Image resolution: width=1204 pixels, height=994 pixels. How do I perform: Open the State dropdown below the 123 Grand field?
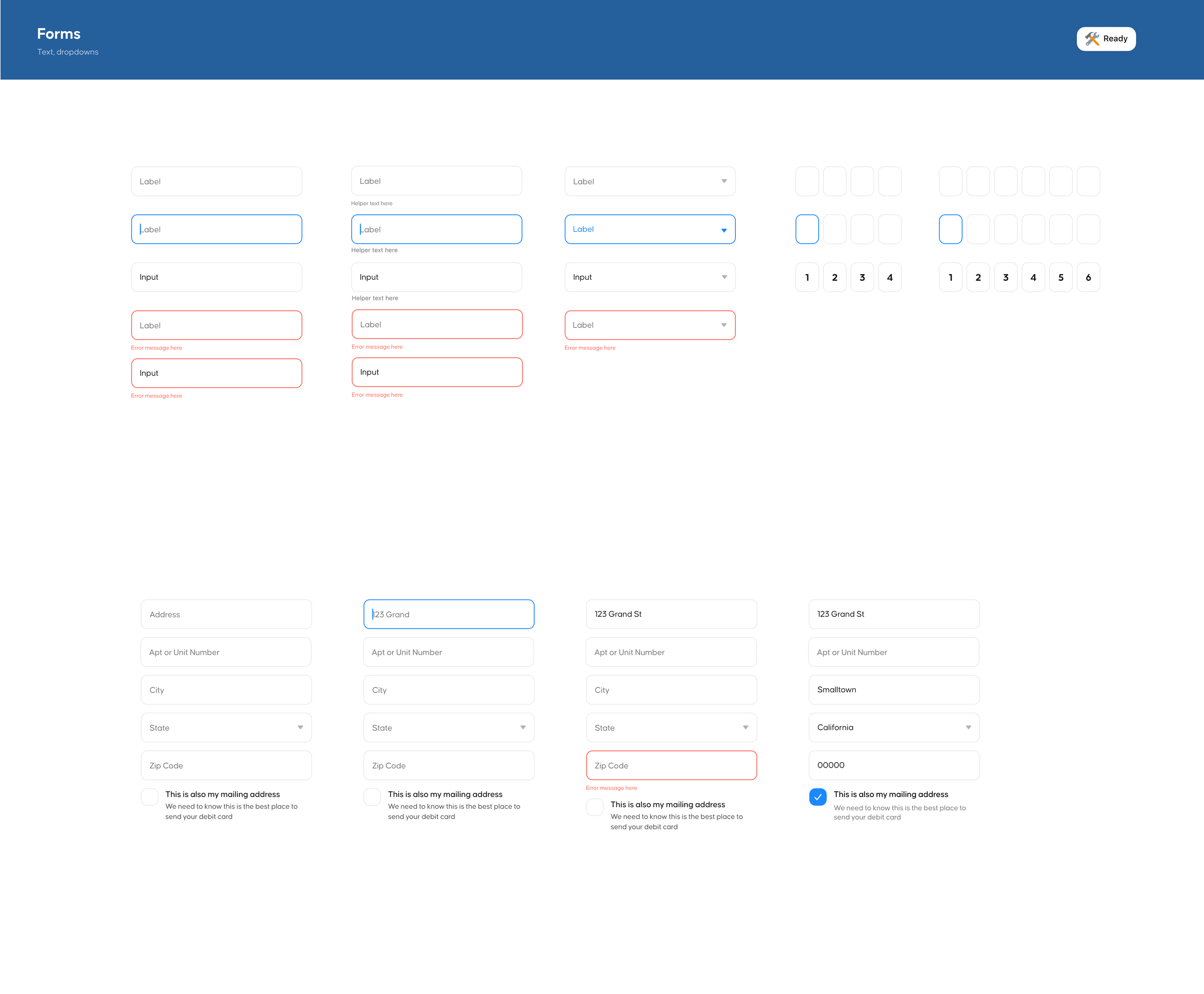point(448,727)
